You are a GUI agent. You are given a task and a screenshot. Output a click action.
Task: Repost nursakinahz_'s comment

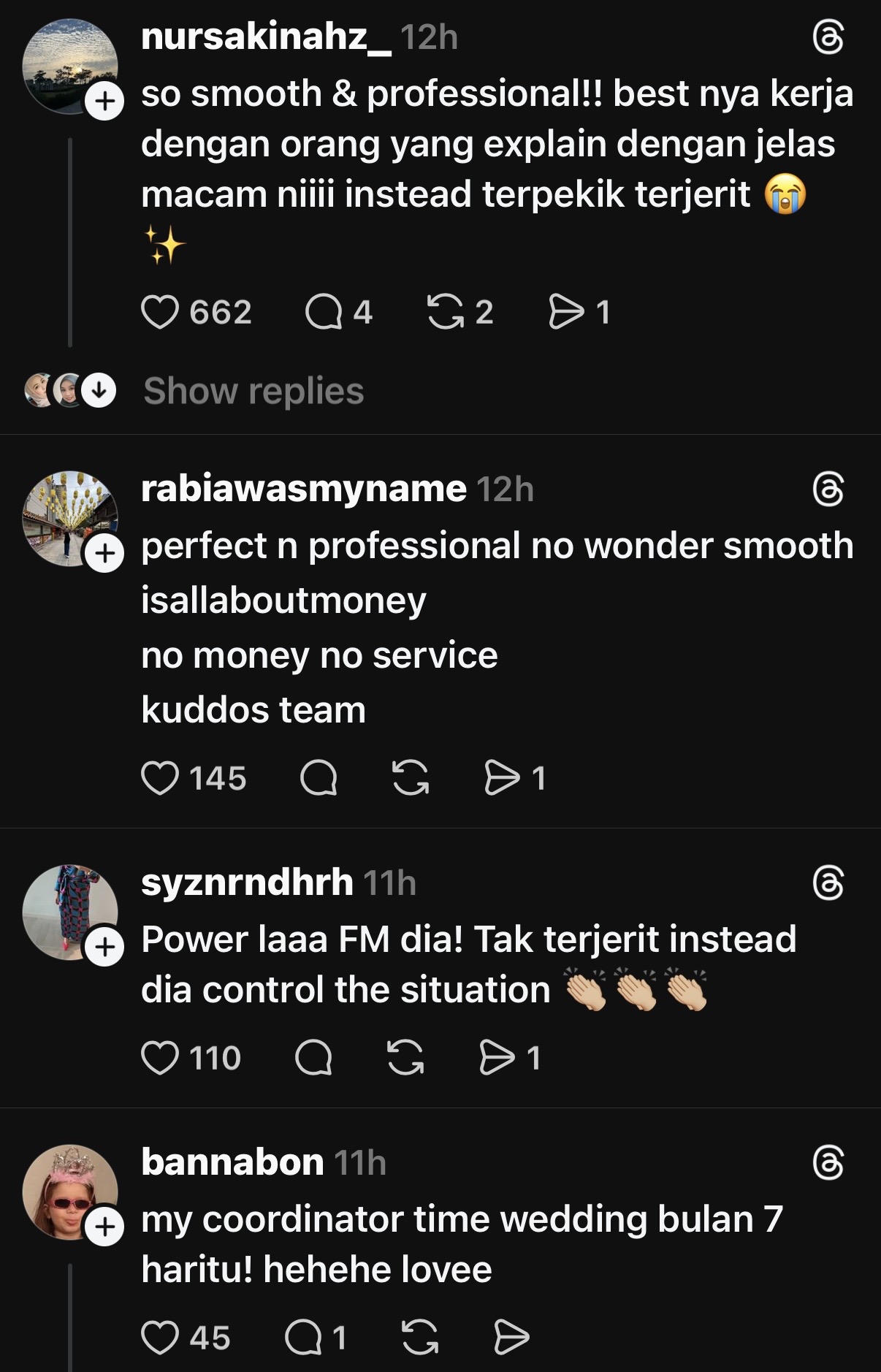[x=446, y=313]
